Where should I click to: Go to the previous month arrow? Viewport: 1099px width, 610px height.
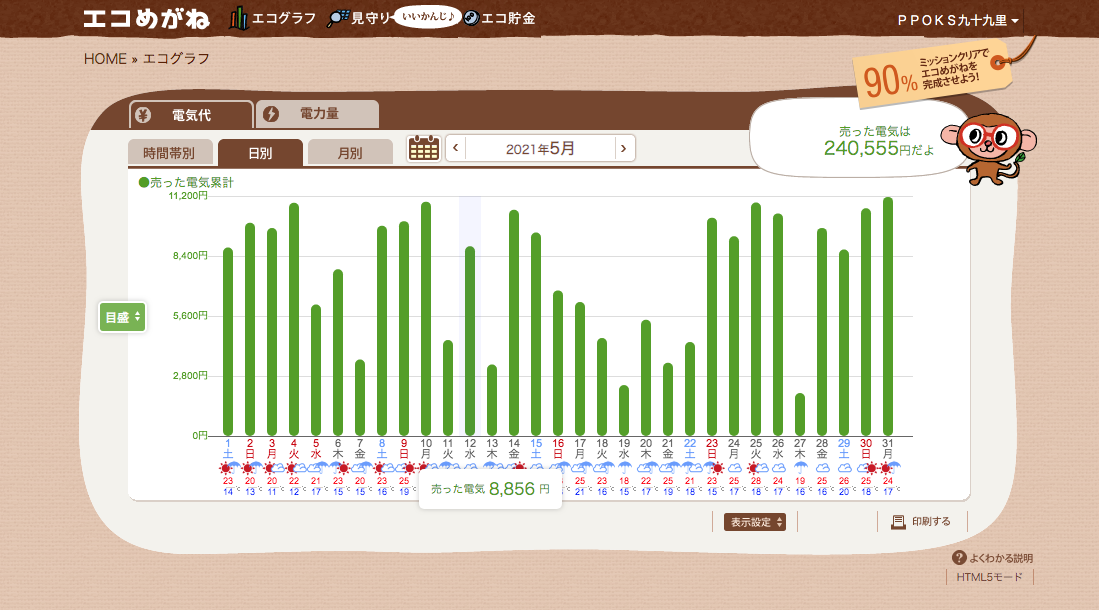point(456,148)
